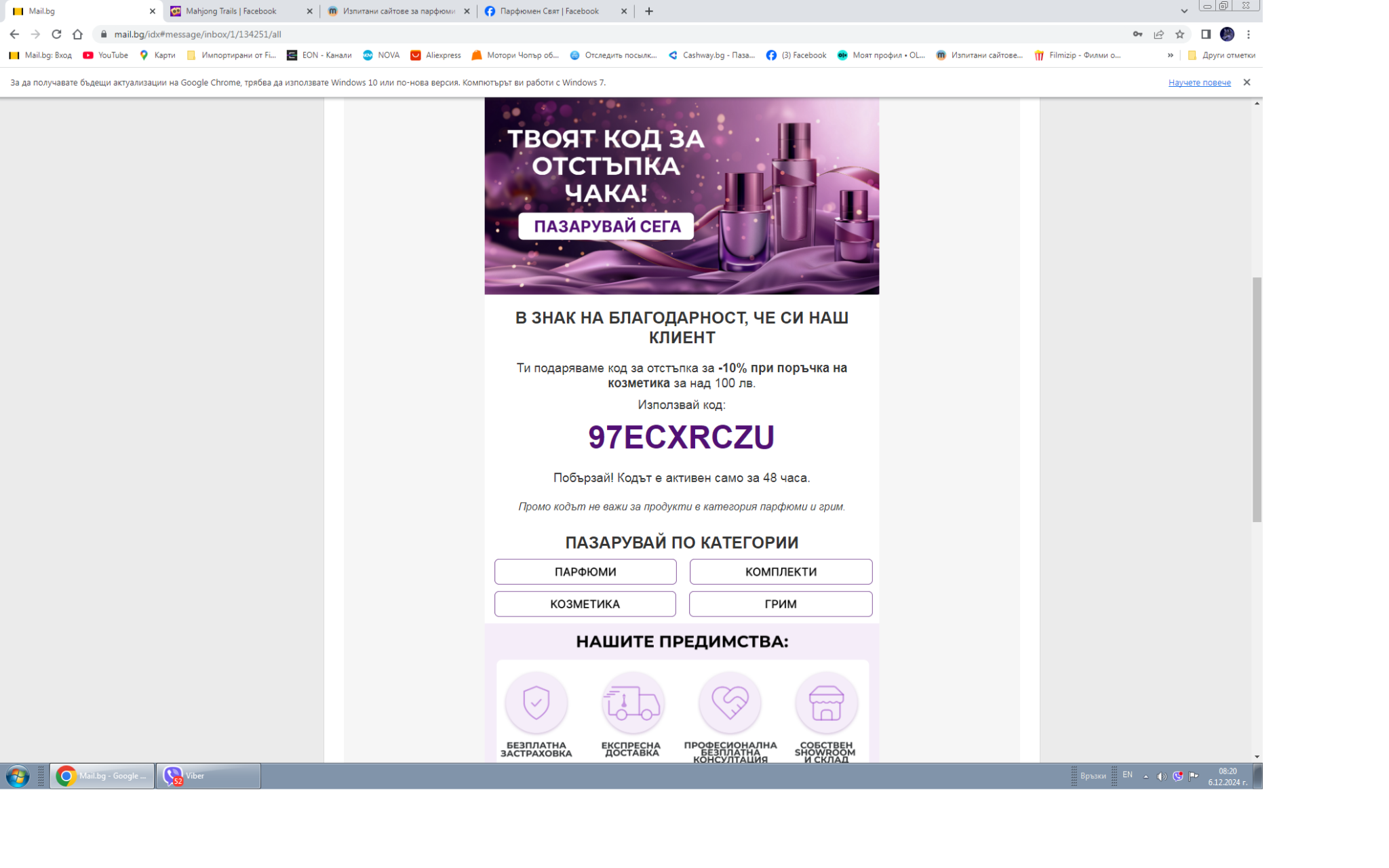
Task: Open the Viber taskbar button
Action: pyautogui.click(x=208, y=776)
